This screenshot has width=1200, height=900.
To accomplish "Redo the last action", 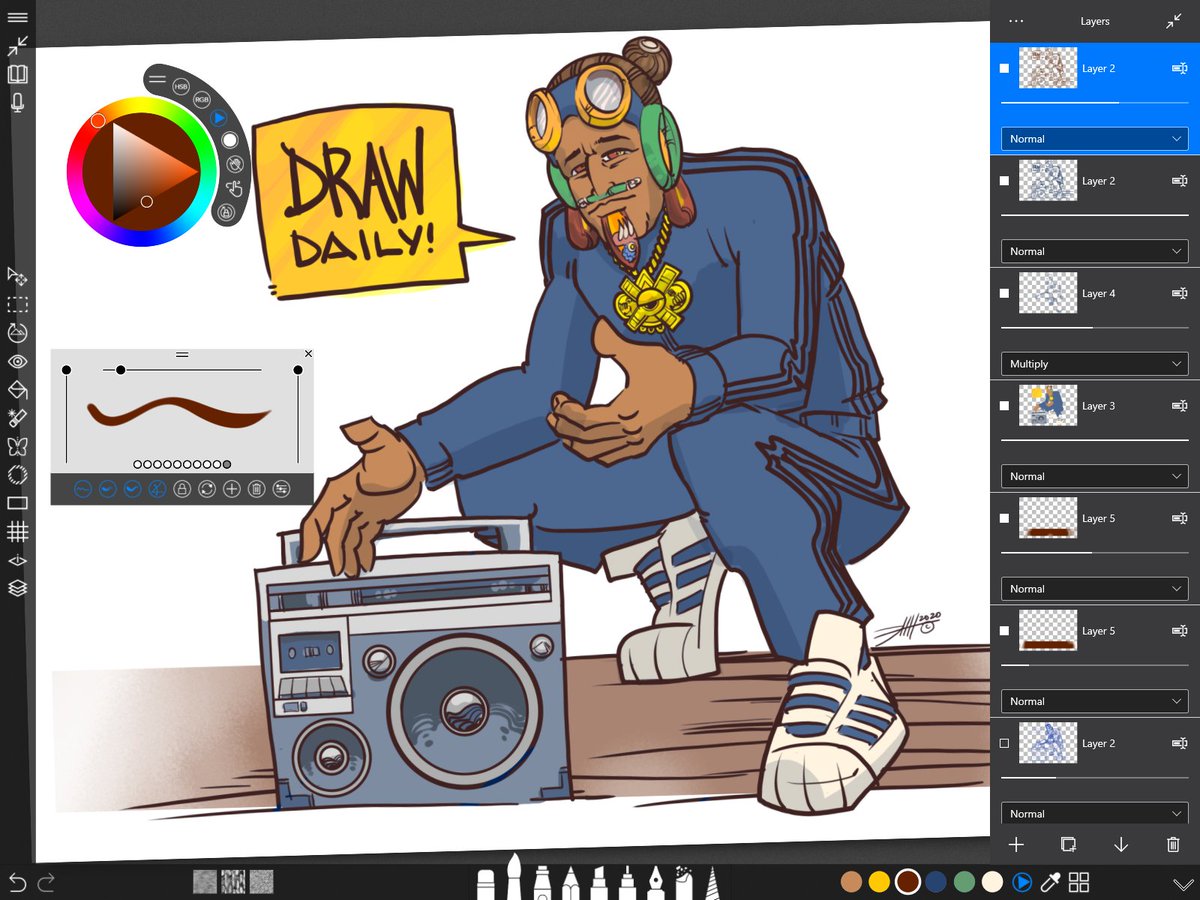I will pos(46,882).
